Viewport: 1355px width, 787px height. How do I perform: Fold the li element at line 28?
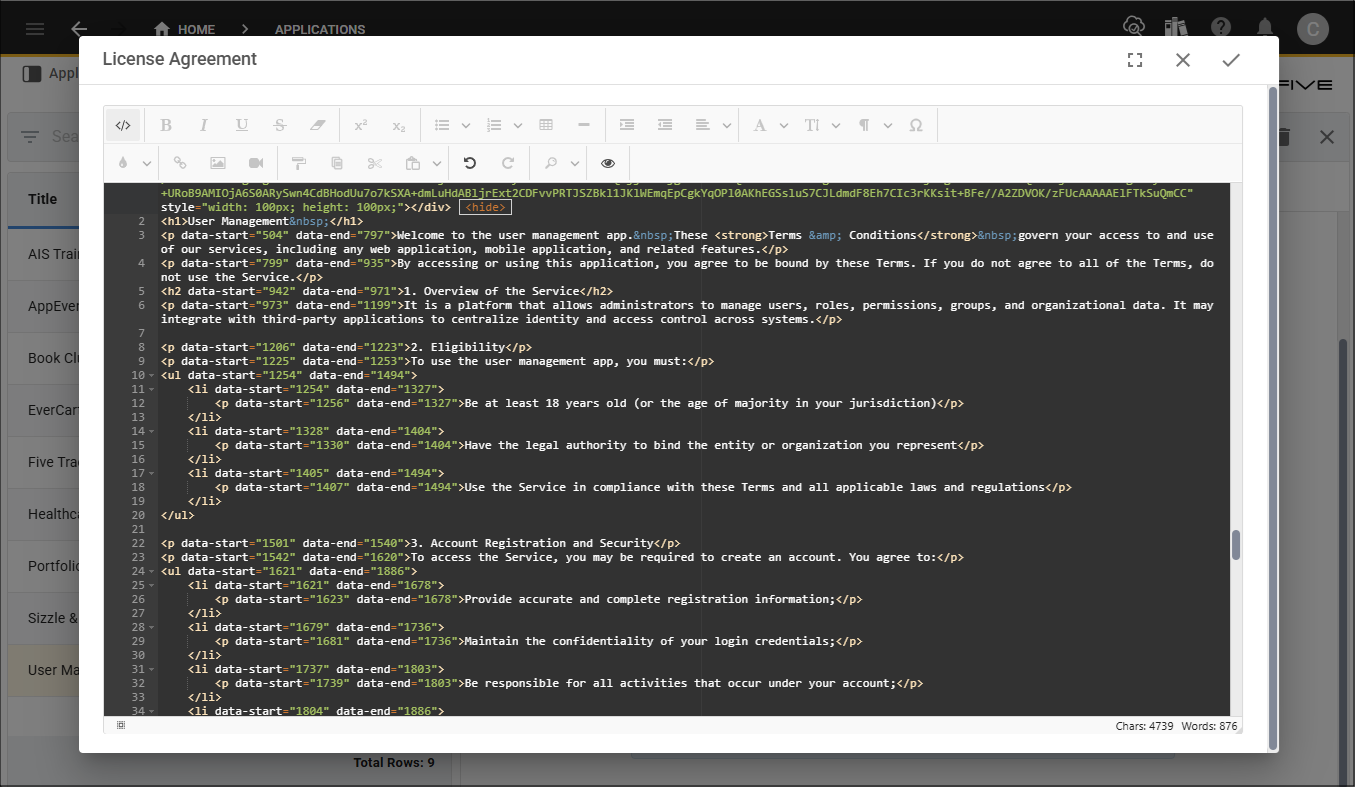coord(151,628)
